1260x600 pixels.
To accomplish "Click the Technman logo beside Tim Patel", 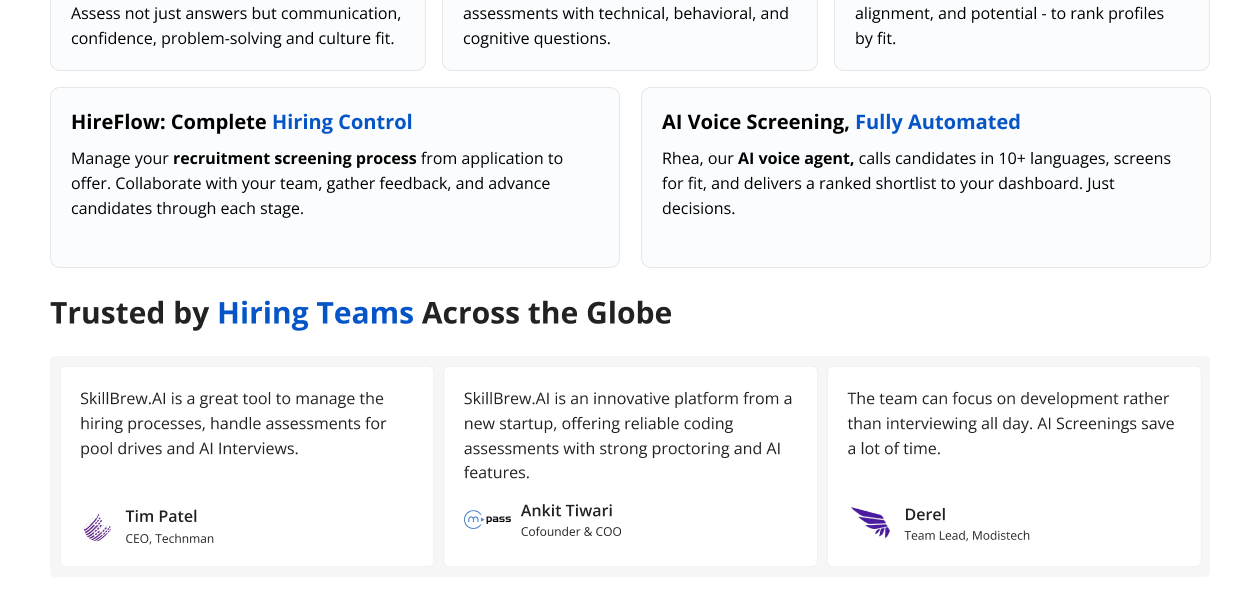I will pos(97,527).
